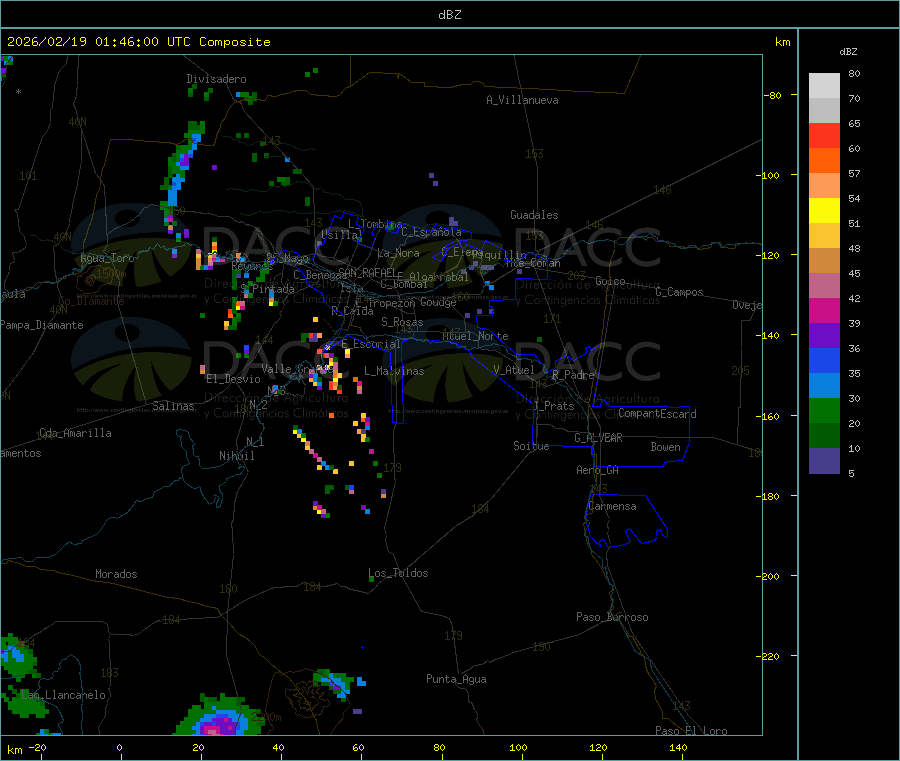
Task: Click the L_Malvinas map label
Action: 394,371
